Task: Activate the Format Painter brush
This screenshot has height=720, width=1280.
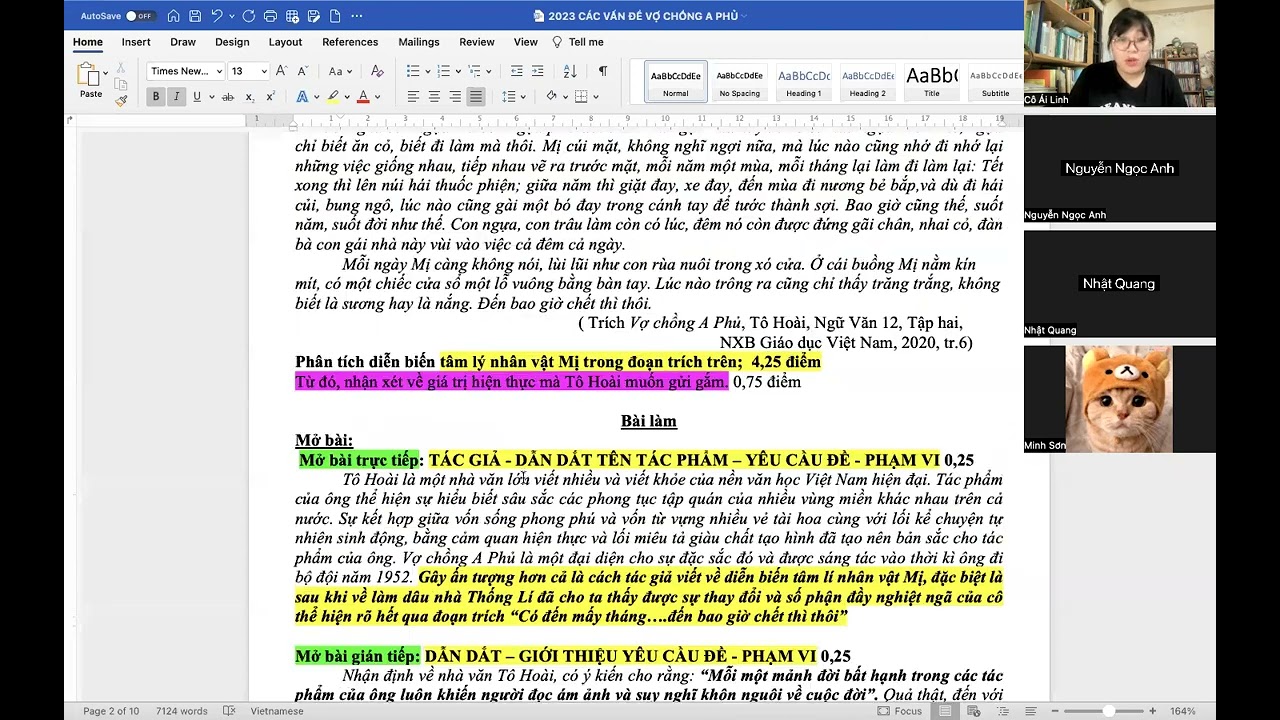Action: tap(121, 100)
